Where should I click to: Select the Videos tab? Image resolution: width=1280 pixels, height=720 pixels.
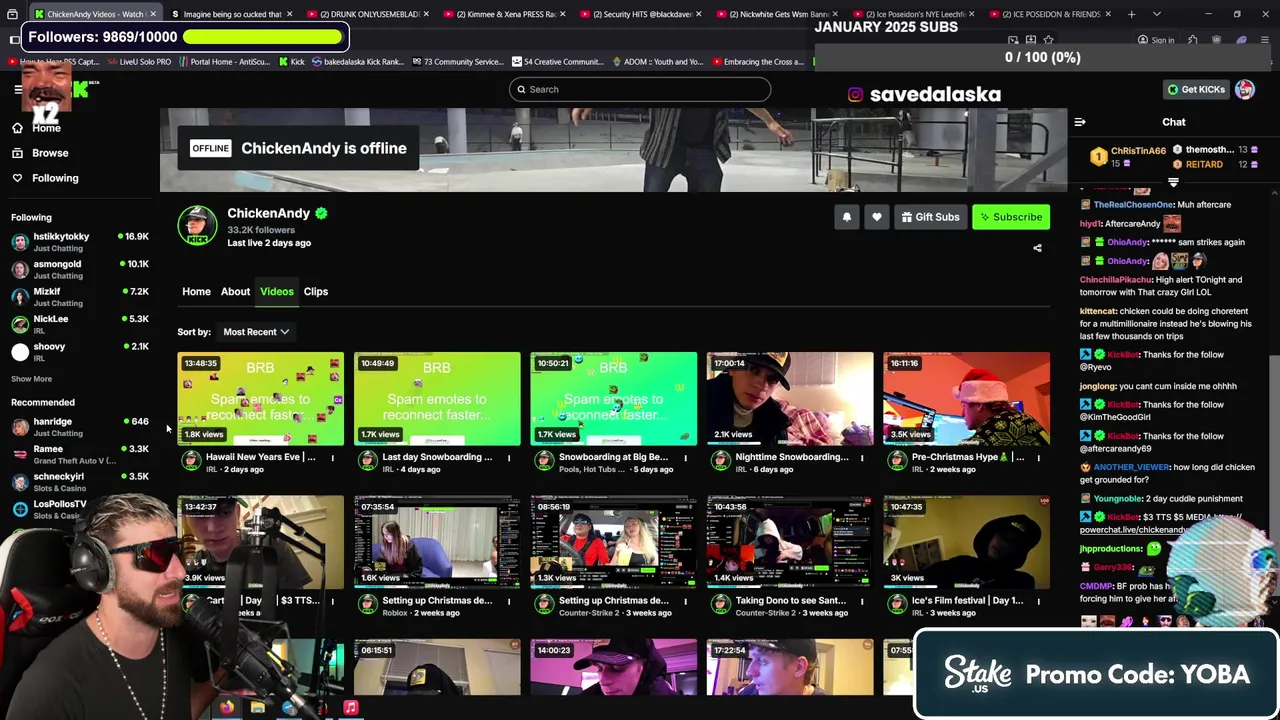pyautogui.click(x=277, y=292)
